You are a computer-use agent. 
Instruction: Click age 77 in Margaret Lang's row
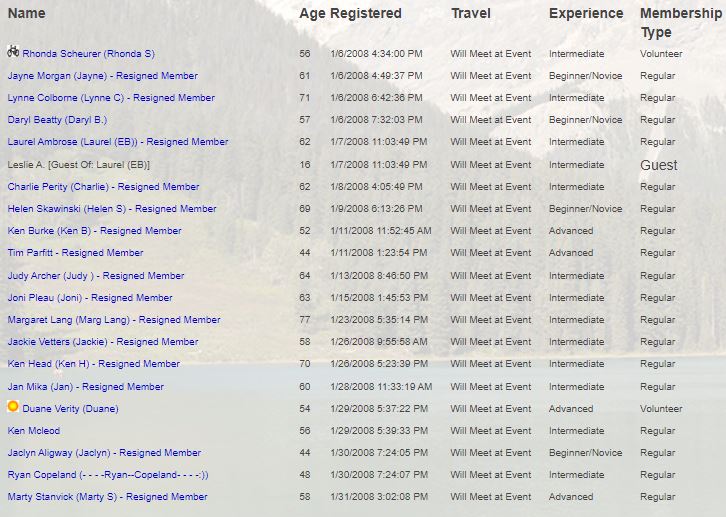point(305,320)
